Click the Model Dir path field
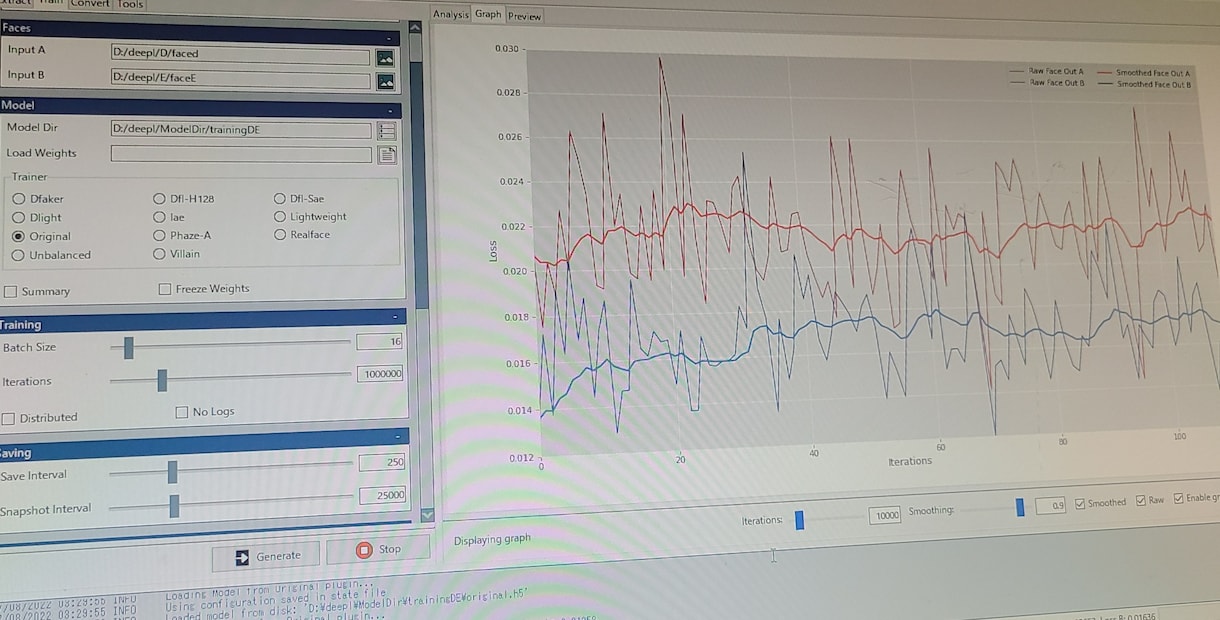The width and height of the screenshot is (1220, 620). 241,130
